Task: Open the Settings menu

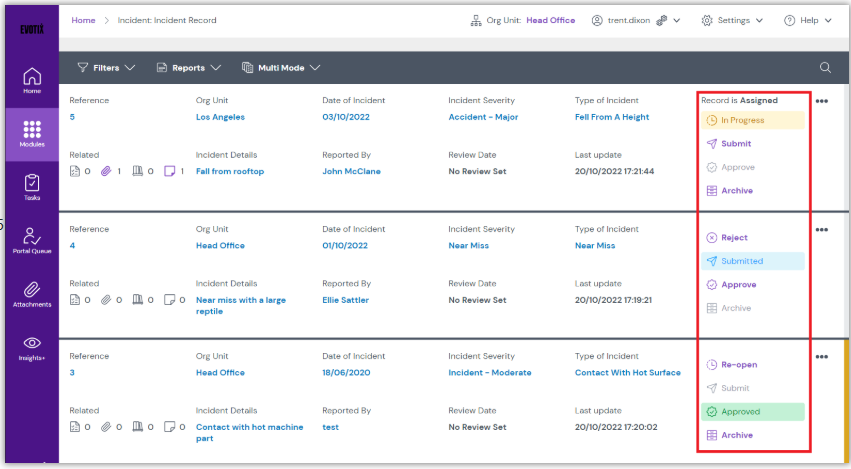Action: tap(732, 20)
